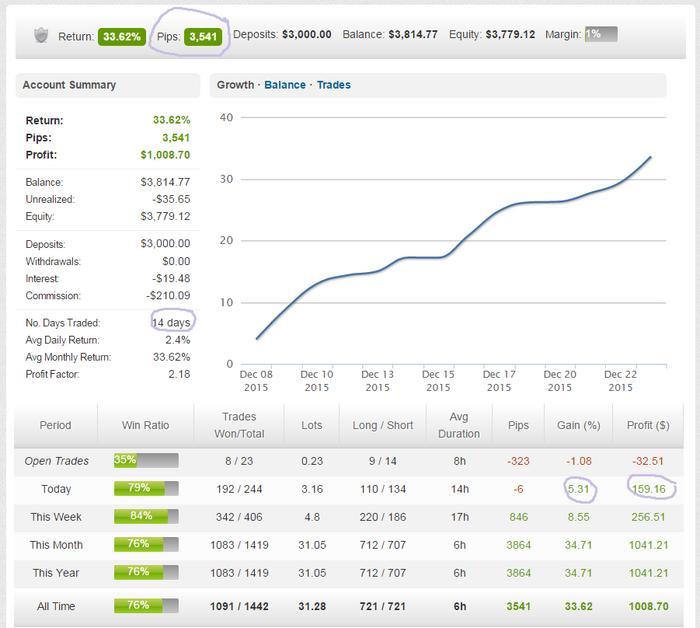Click the Margin 1% progress bar

(601, 34)
